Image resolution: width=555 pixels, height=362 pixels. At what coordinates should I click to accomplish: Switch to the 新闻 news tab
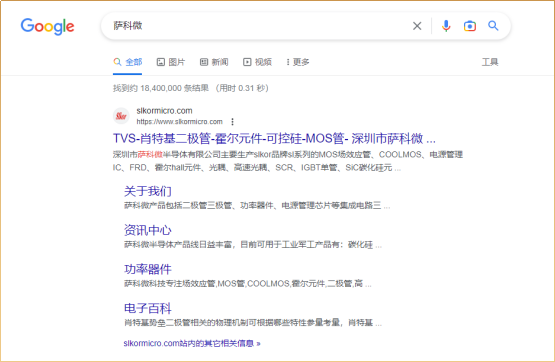pos(214,62)
